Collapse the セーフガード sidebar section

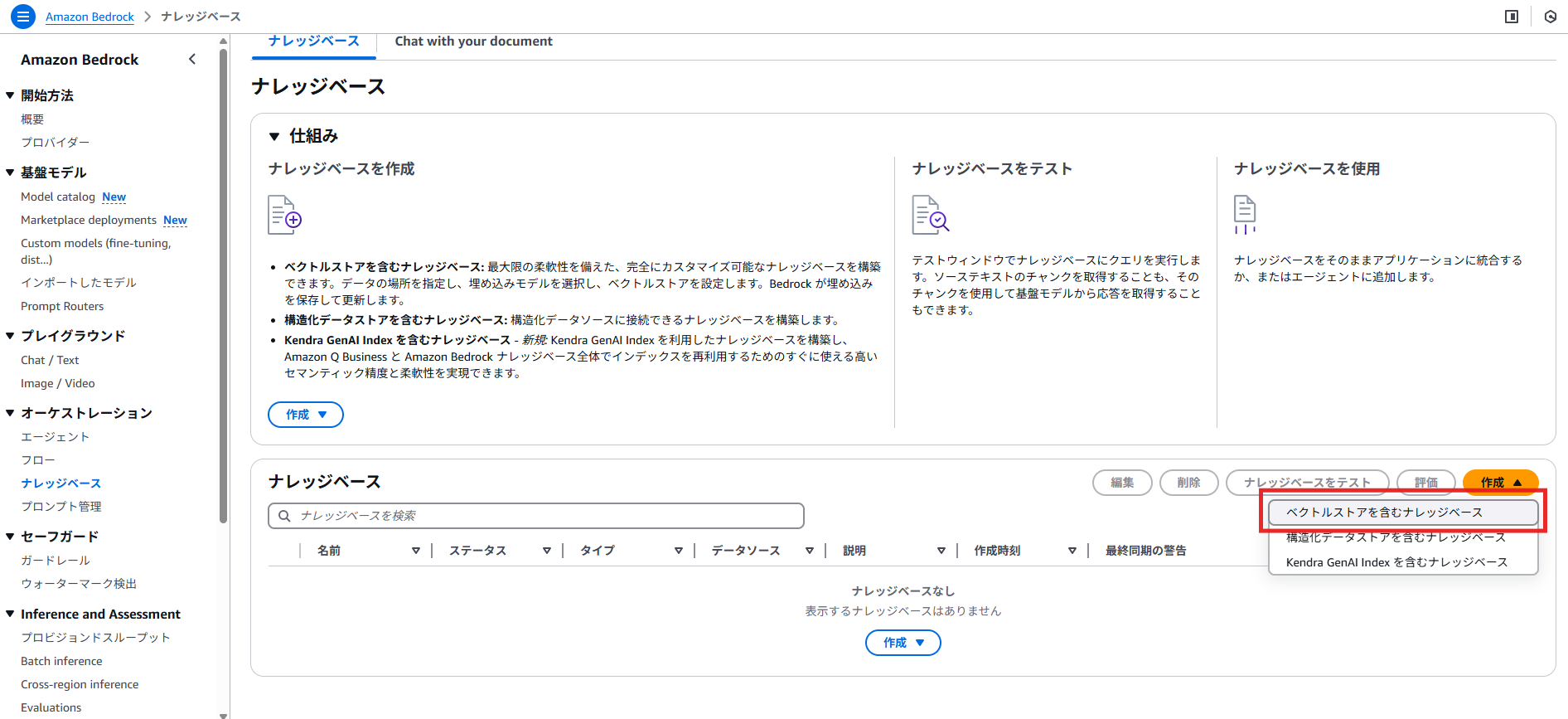tap(10, 537)
